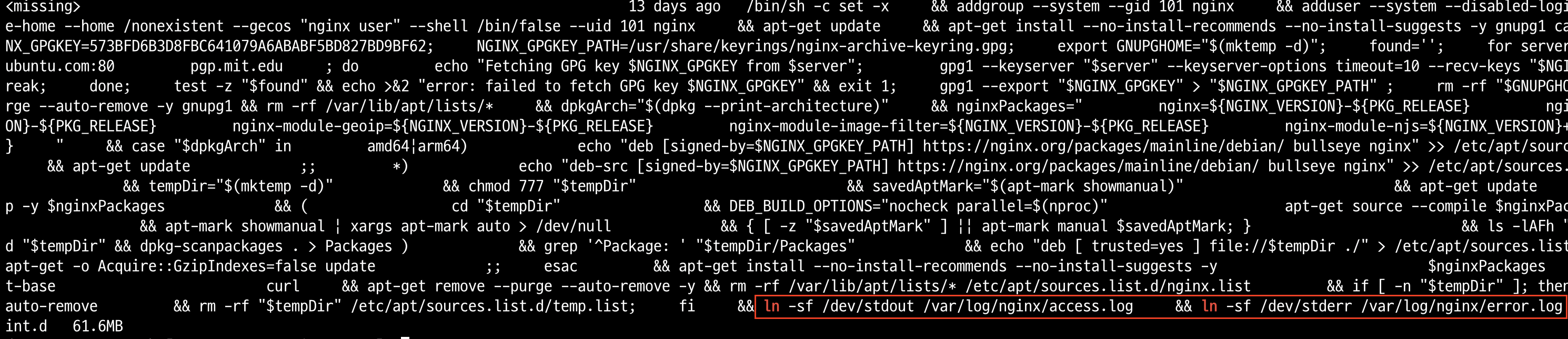The height and width of the screenshot is (339, 1568).
Task: Click the "<missing>" image ID text
Action: (x=43, y=7)
